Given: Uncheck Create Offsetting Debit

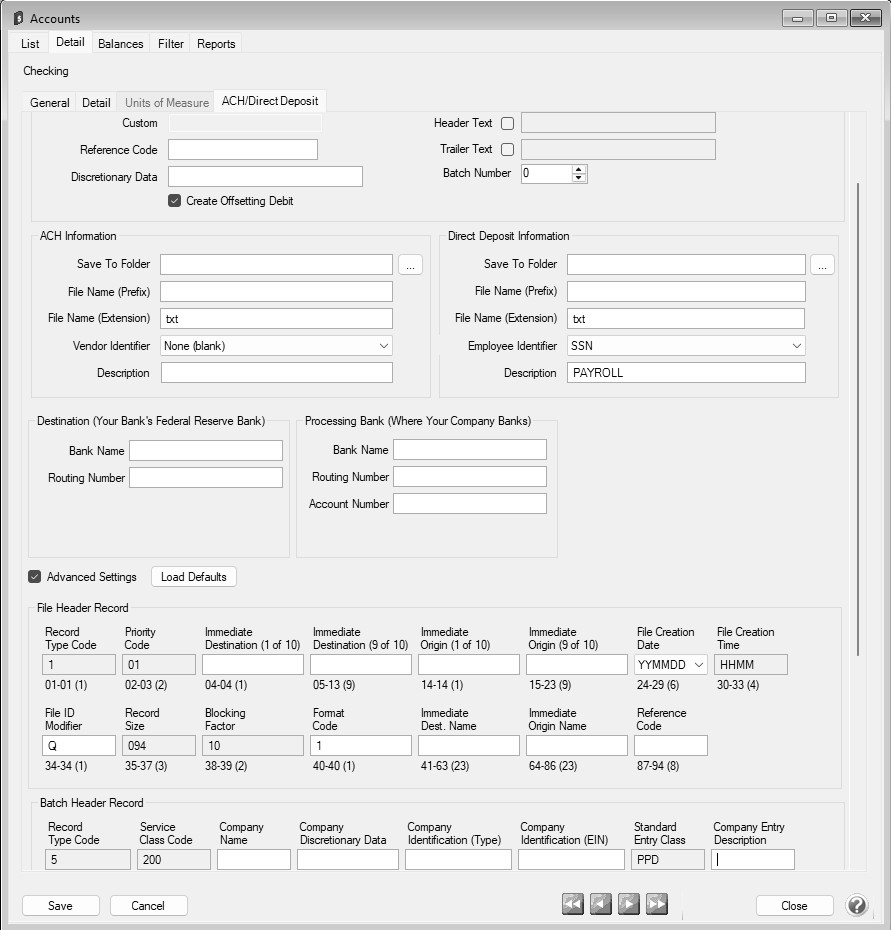Looking at the screenshot, I should (174, 200).
